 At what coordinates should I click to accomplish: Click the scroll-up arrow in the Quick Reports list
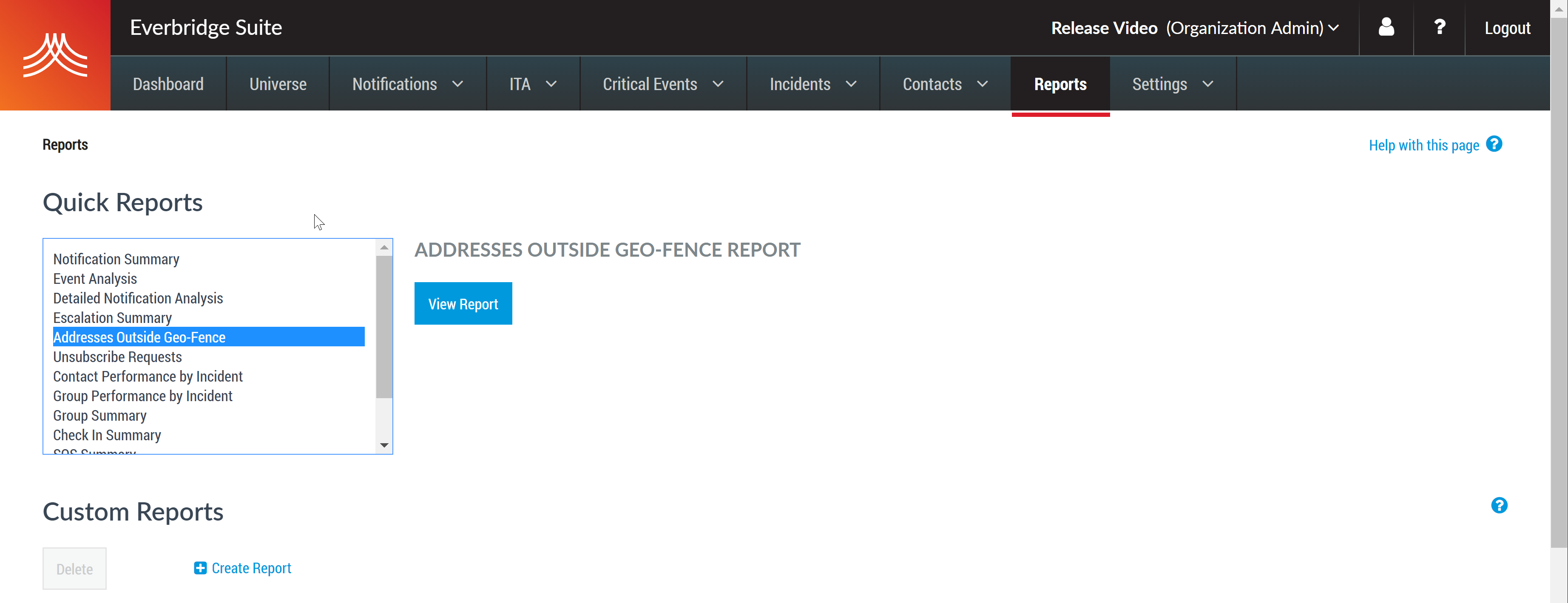tap(383, 247)
